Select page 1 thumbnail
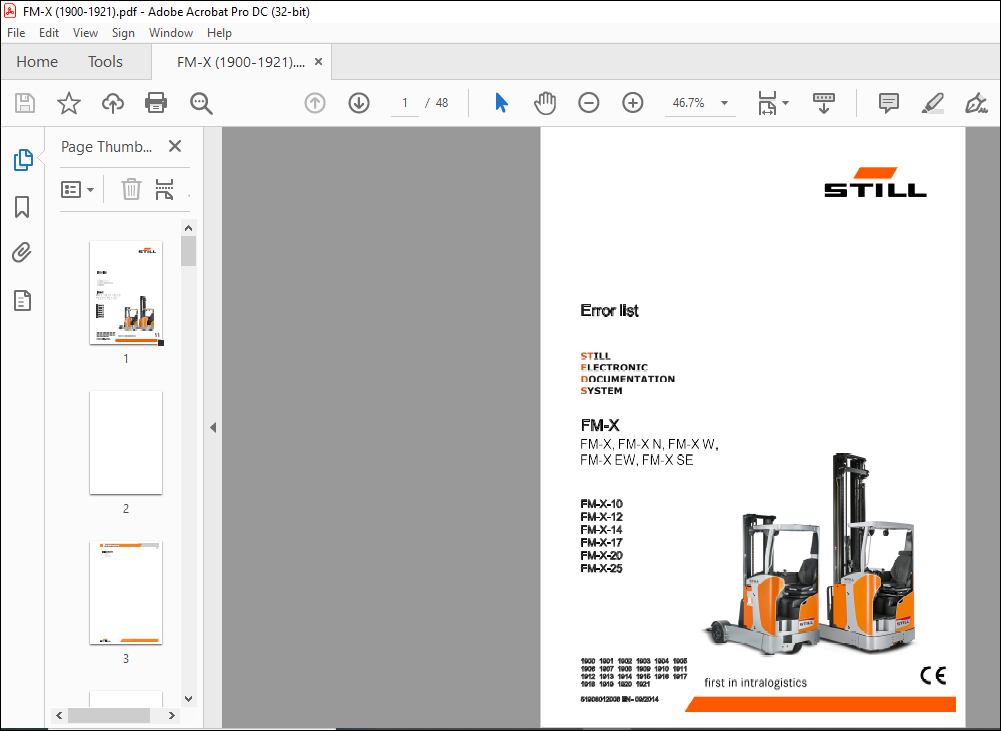The height and width of the screenshot is (731, 1001). (126, 292)
